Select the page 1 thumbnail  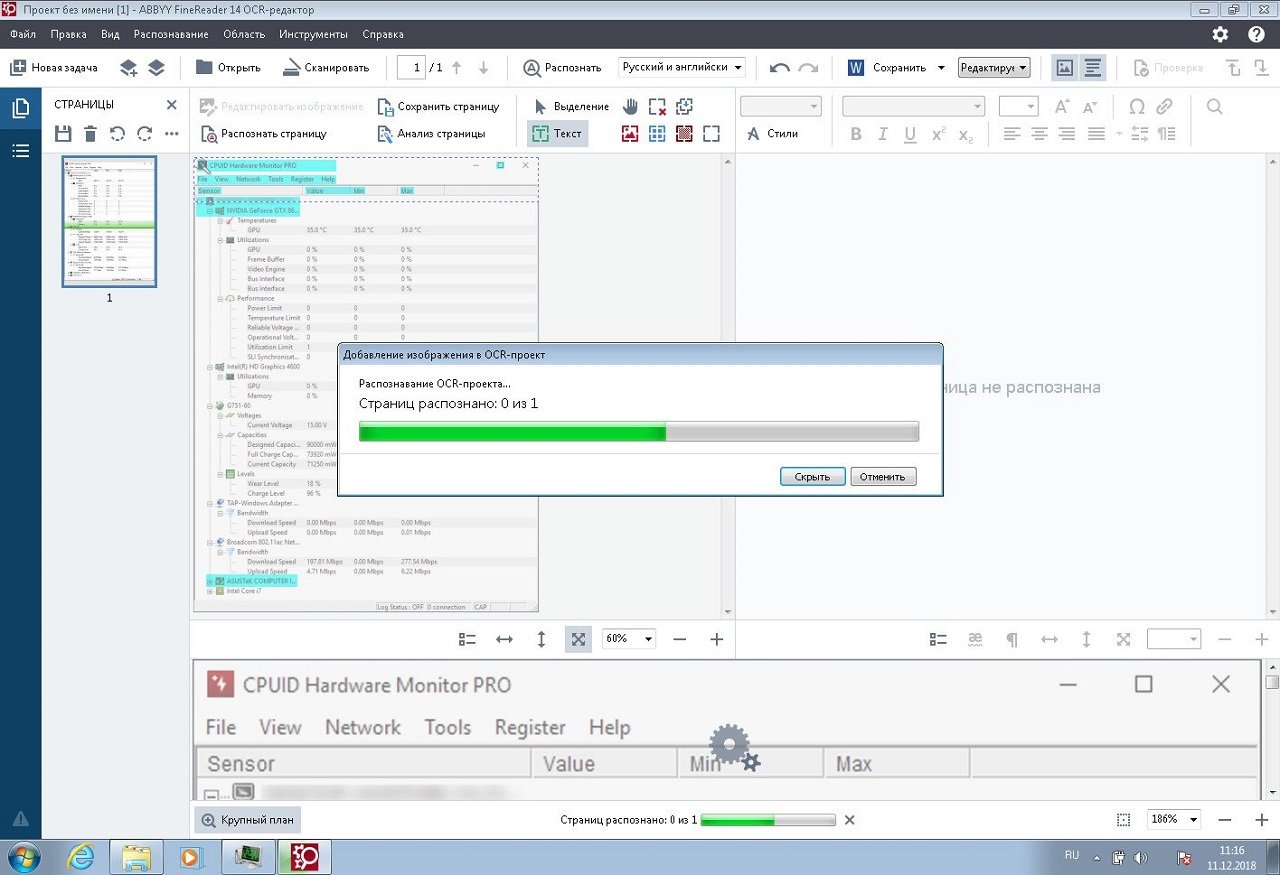pyautogui.click(x=109, y=221)
